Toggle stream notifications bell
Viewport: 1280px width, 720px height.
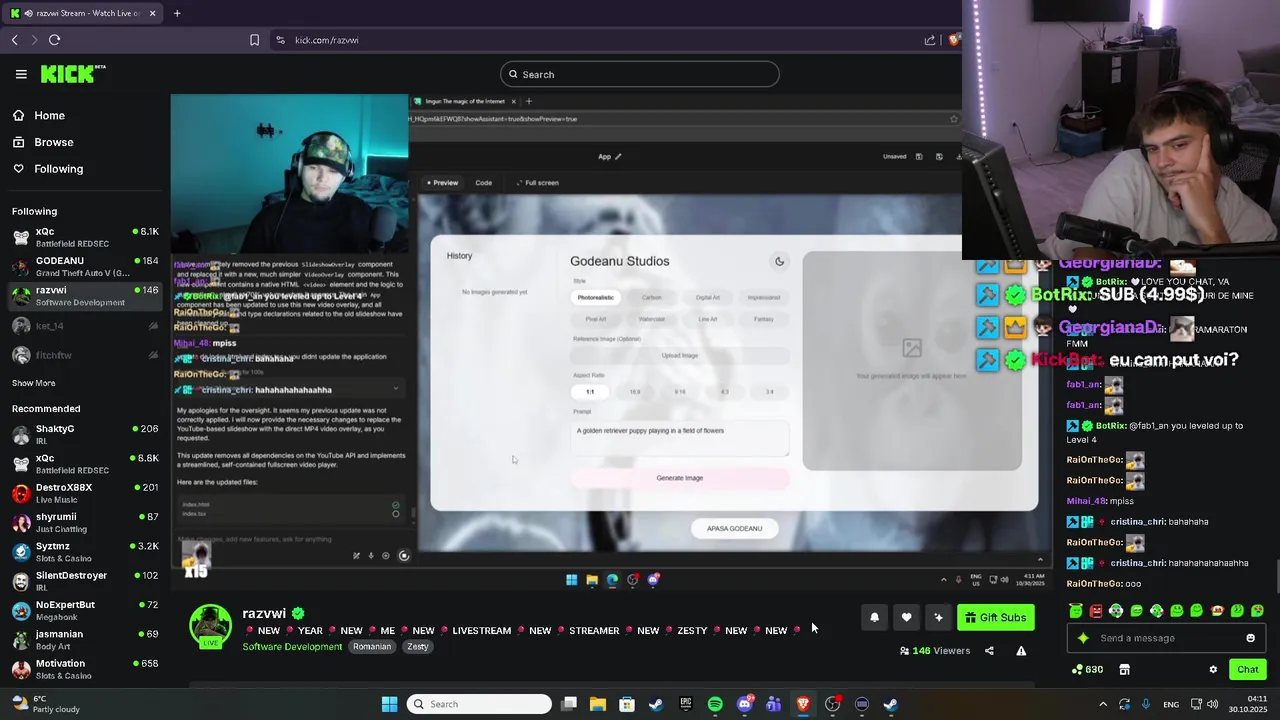click(874, 618)
